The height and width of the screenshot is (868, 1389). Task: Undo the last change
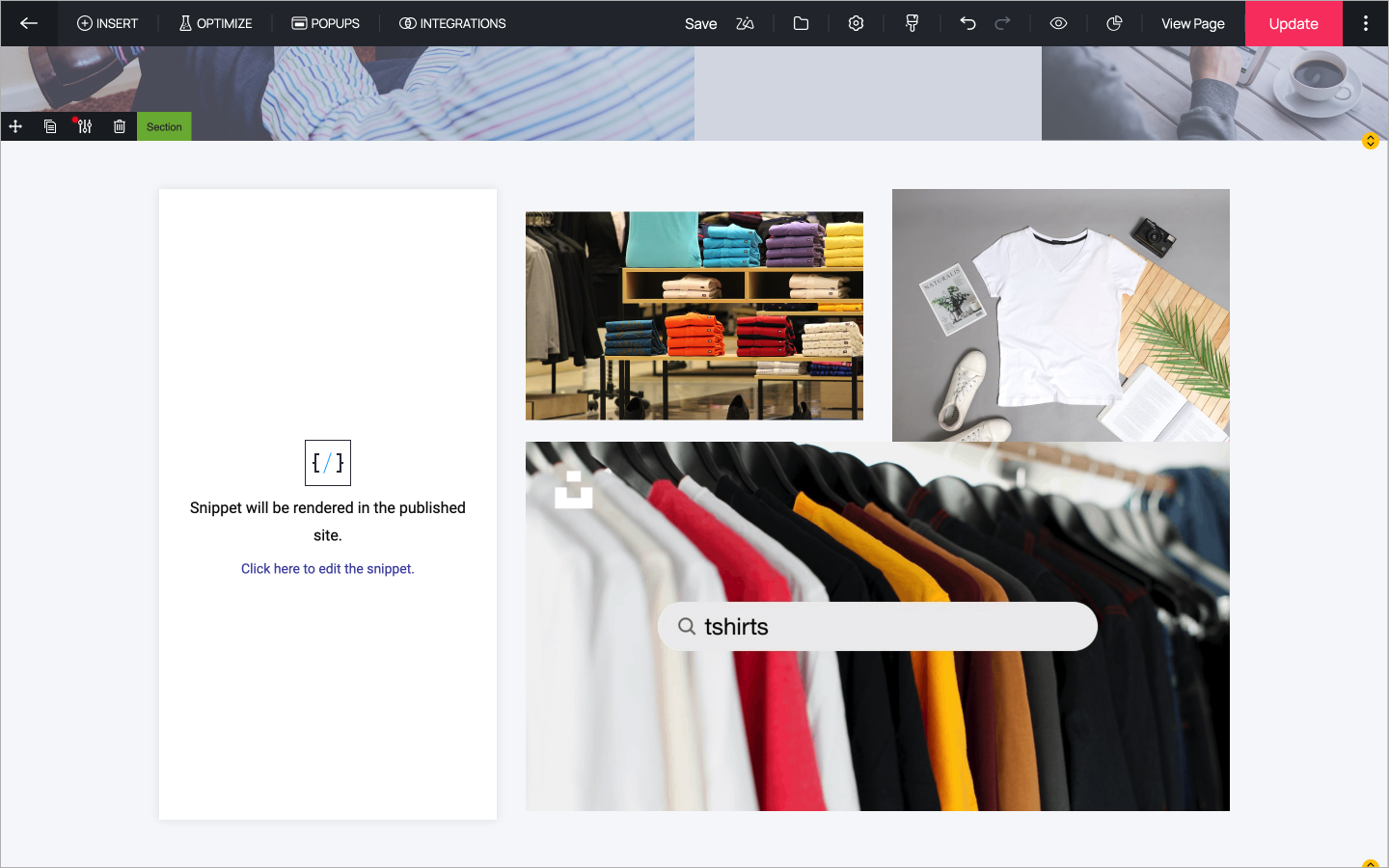coord(967,23)
